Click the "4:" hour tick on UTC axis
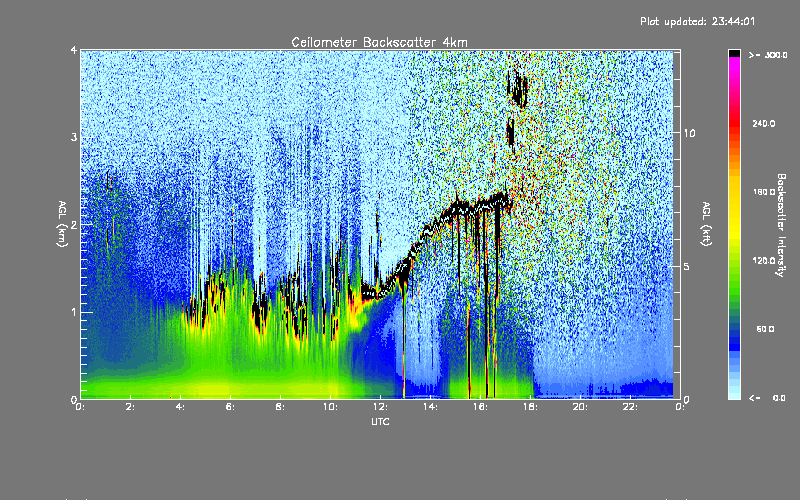Viewport: 800px width, 500px height. [181, 407]
